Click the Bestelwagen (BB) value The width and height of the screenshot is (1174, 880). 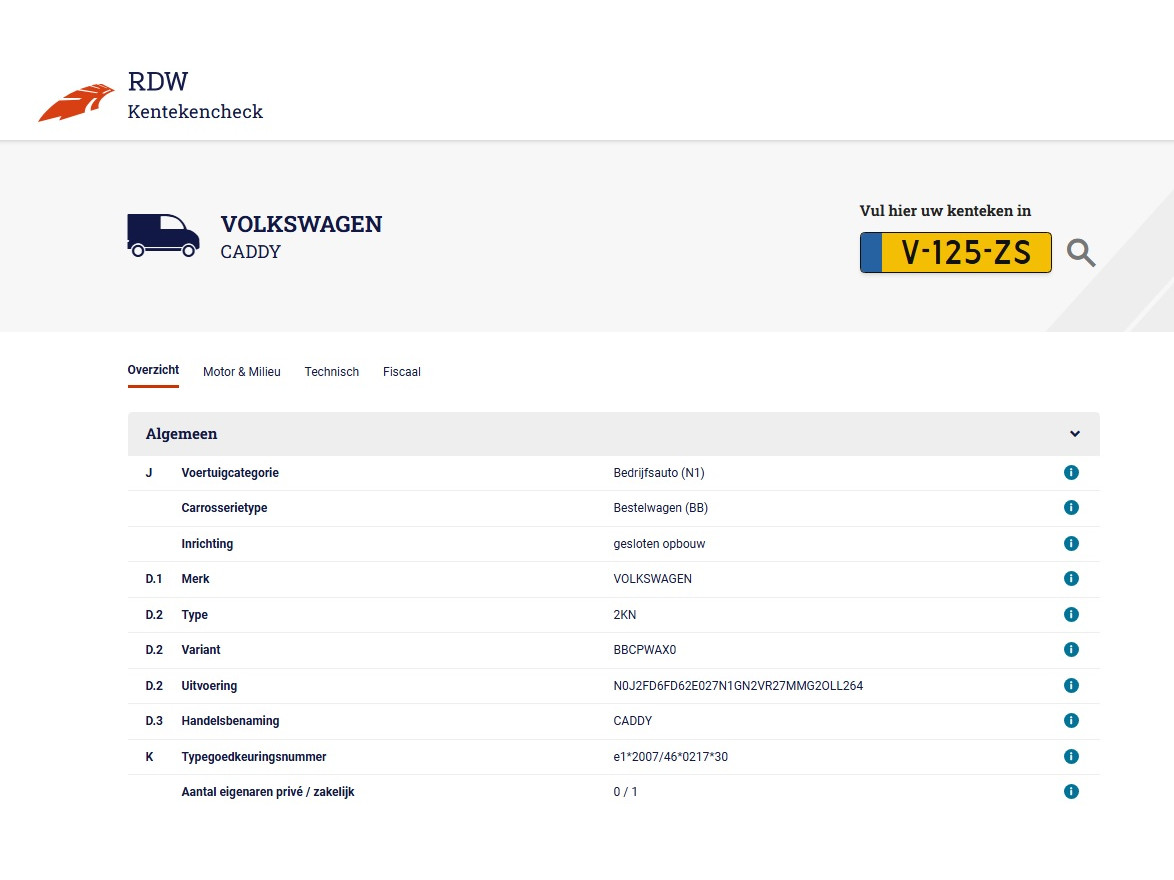pos(660,509)
